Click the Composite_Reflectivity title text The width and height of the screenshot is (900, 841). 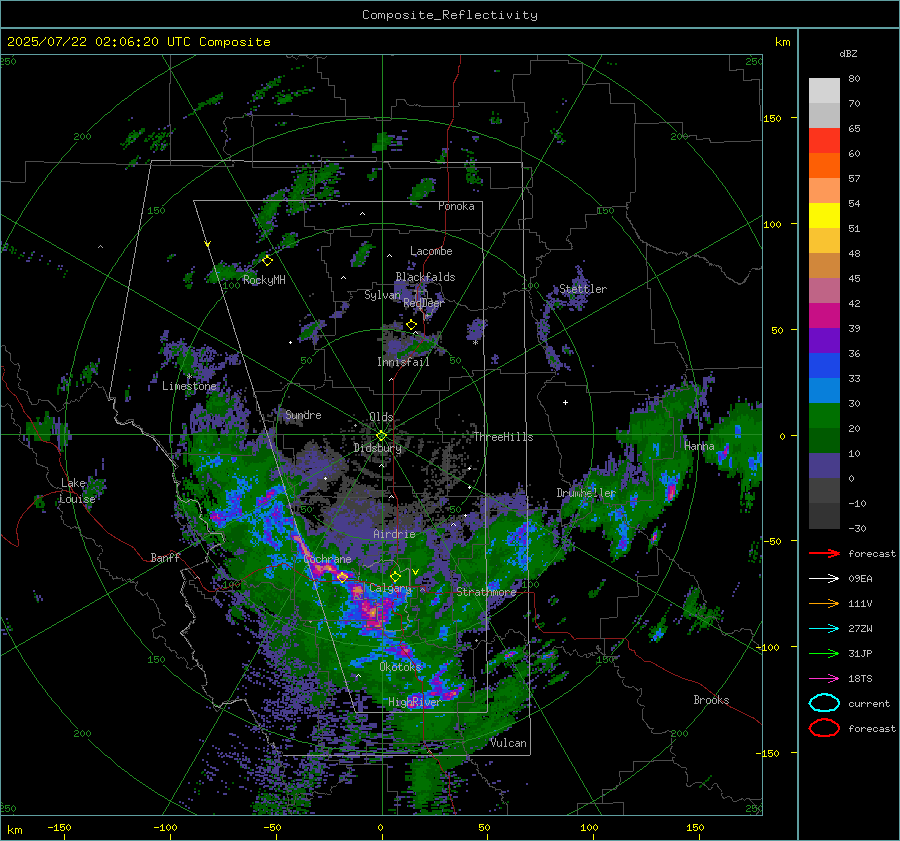pos(450,15)
